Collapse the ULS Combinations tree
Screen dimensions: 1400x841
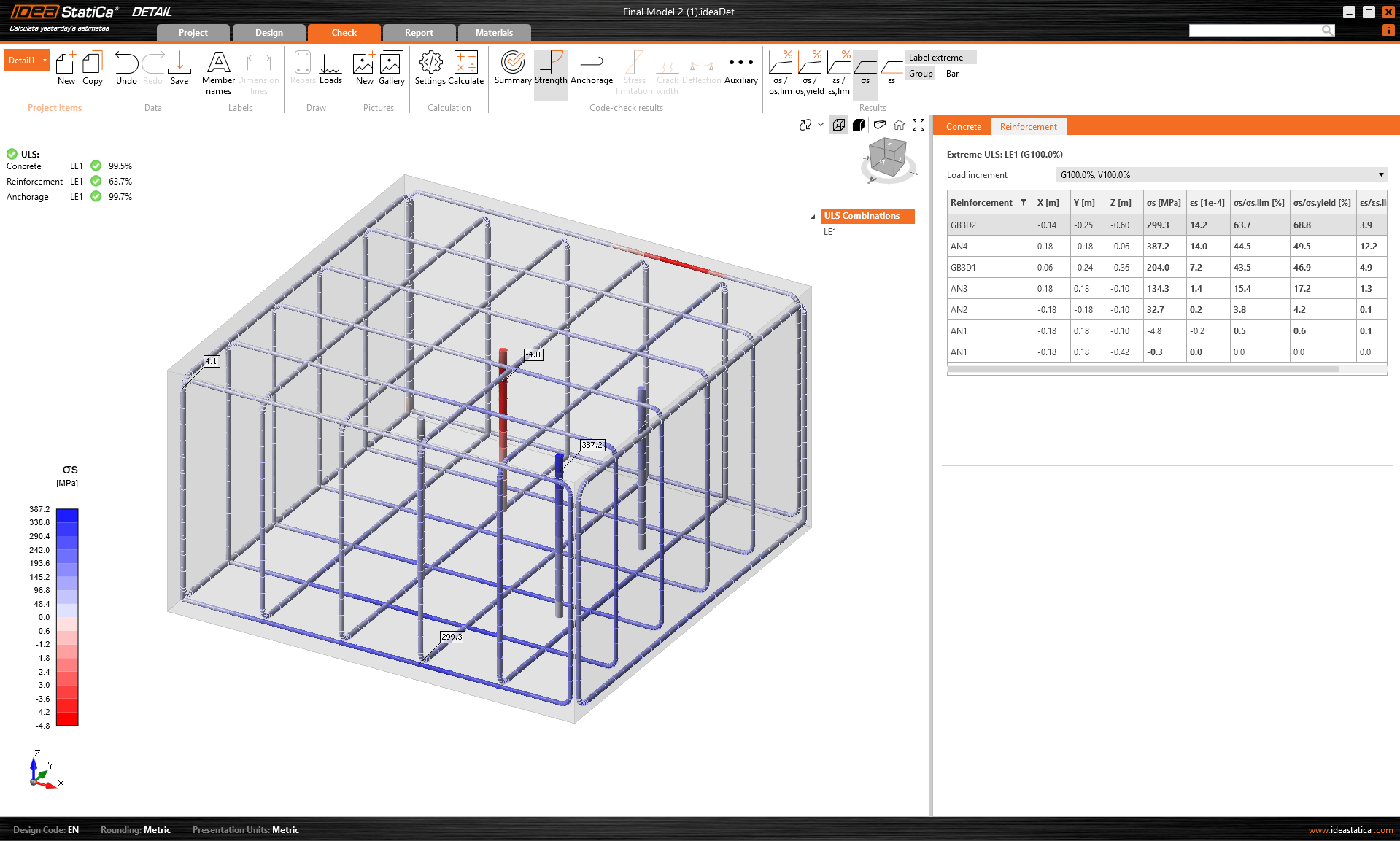click(813, 217)
